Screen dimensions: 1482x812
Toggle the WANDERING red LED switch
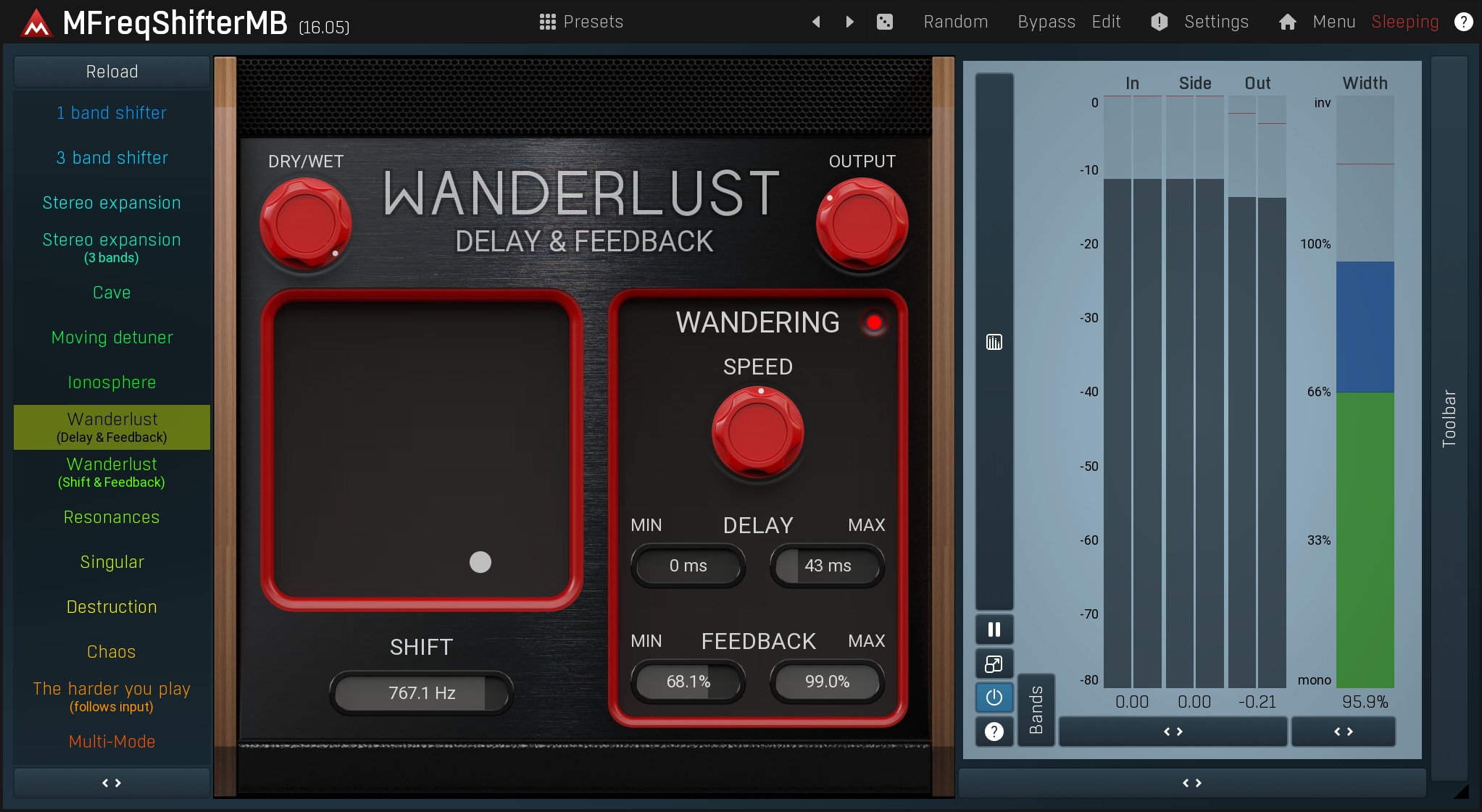coord(874,322)
